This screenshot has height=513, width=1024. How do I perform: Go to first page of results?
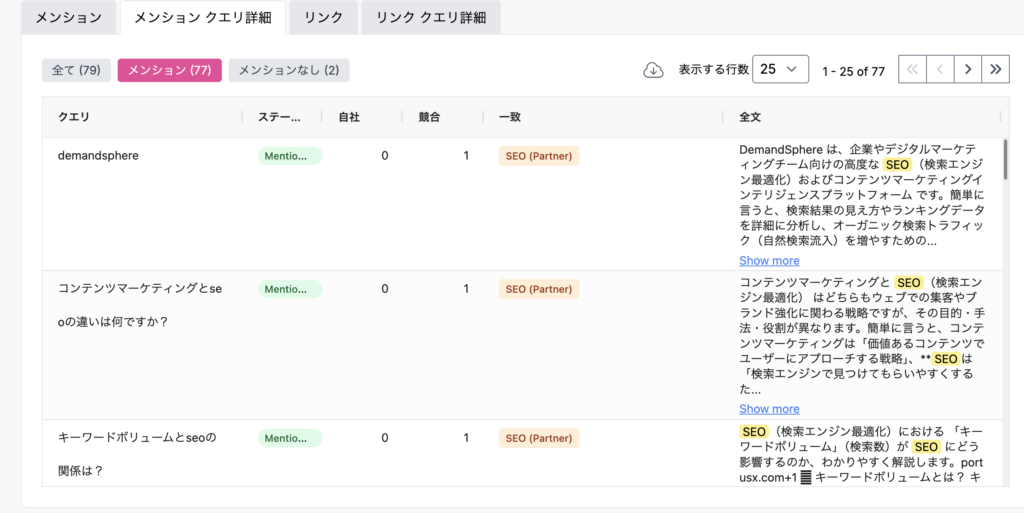(912, 69)
